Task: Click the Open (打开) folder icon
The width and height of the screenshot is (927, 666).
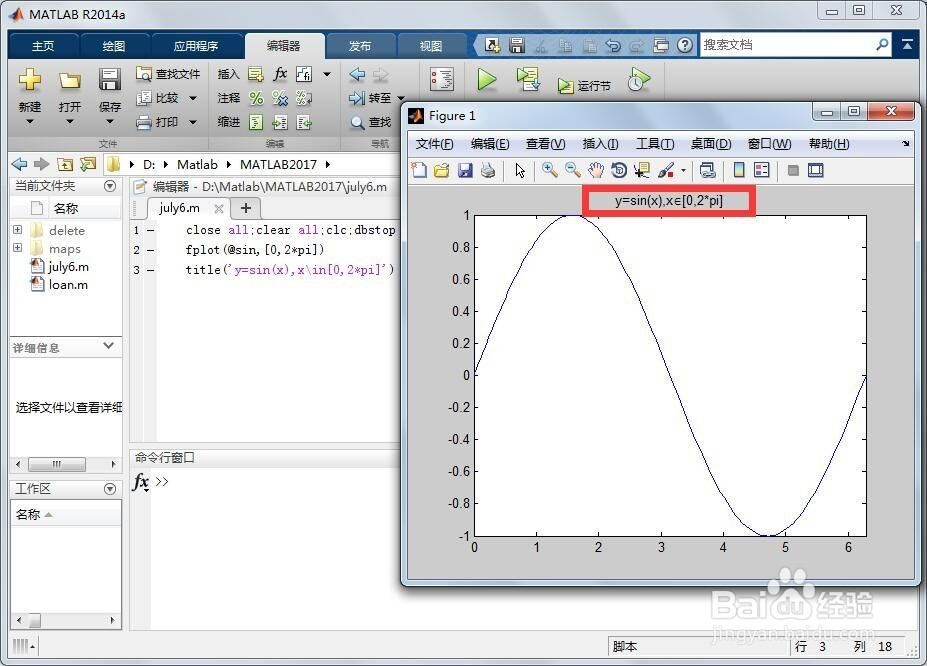Action: 70,80
